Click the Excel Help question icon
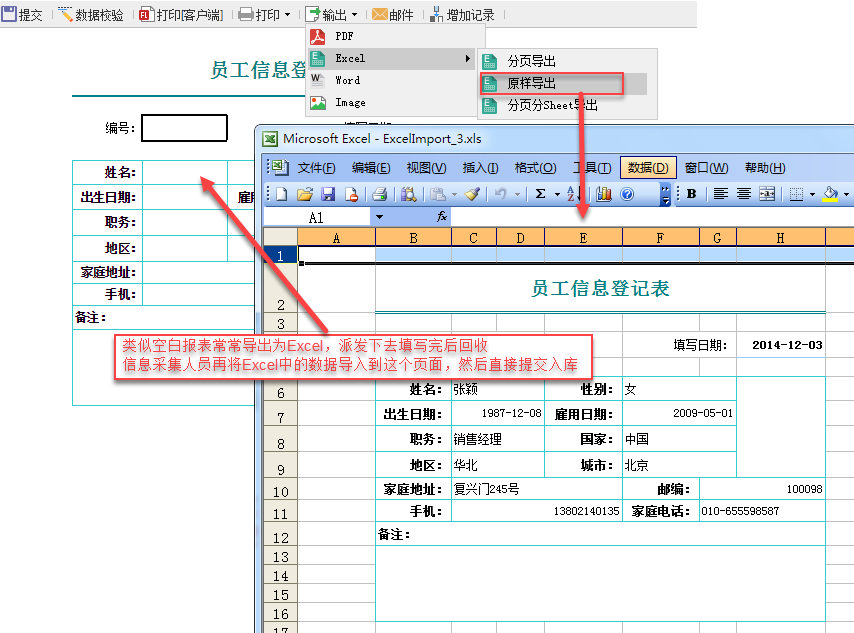 pyautogui.click(x=627, y=194)
